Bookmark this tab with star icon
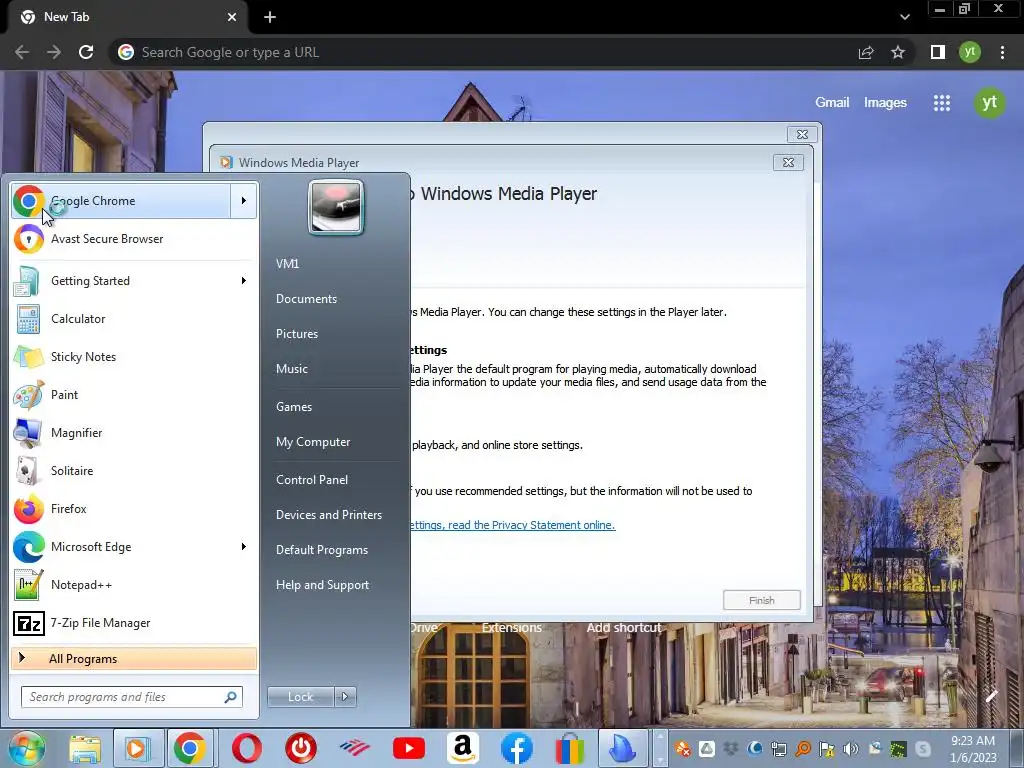Image resolution: width=1024 pixels, height=768 pixels. (898, 52)
